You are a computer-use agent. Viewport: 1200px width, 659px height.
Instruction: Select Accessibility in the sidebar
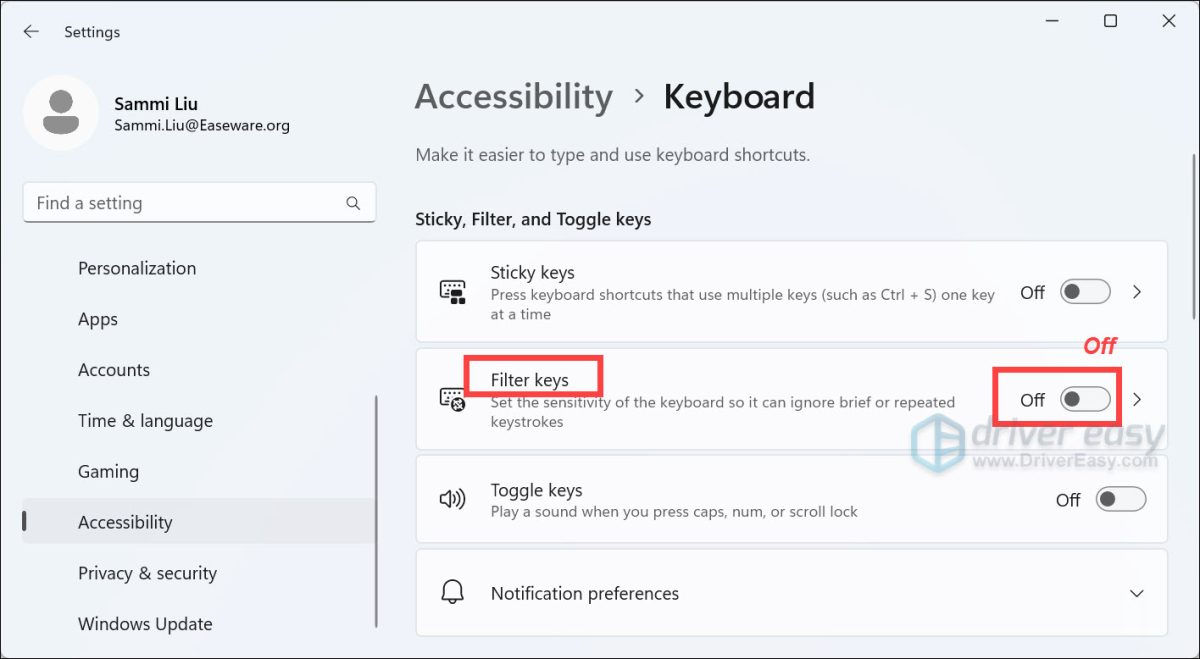[125, 521]
